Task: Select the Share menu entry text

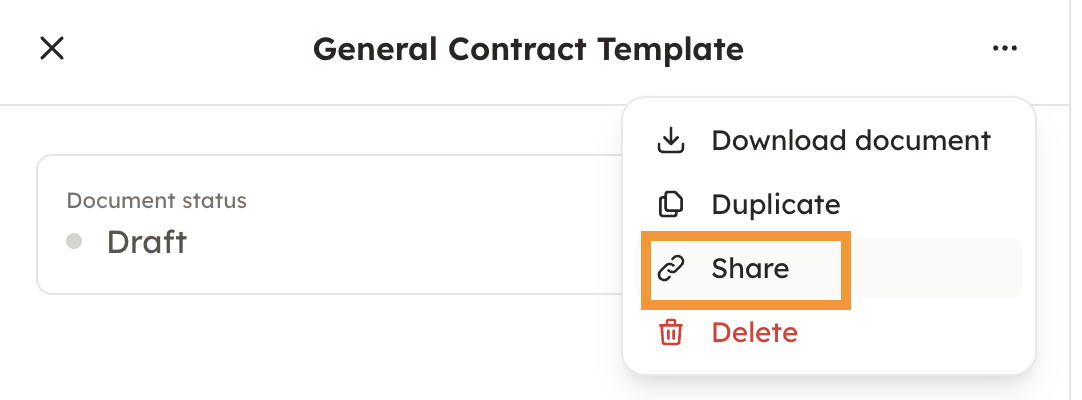Action: (x=750, y=268)
